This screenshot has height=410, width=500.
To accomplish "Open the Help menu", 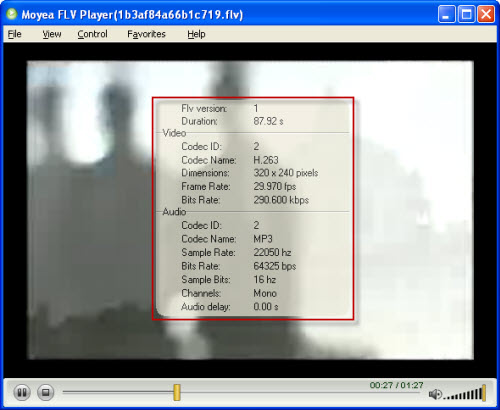I will coord(196,34).
